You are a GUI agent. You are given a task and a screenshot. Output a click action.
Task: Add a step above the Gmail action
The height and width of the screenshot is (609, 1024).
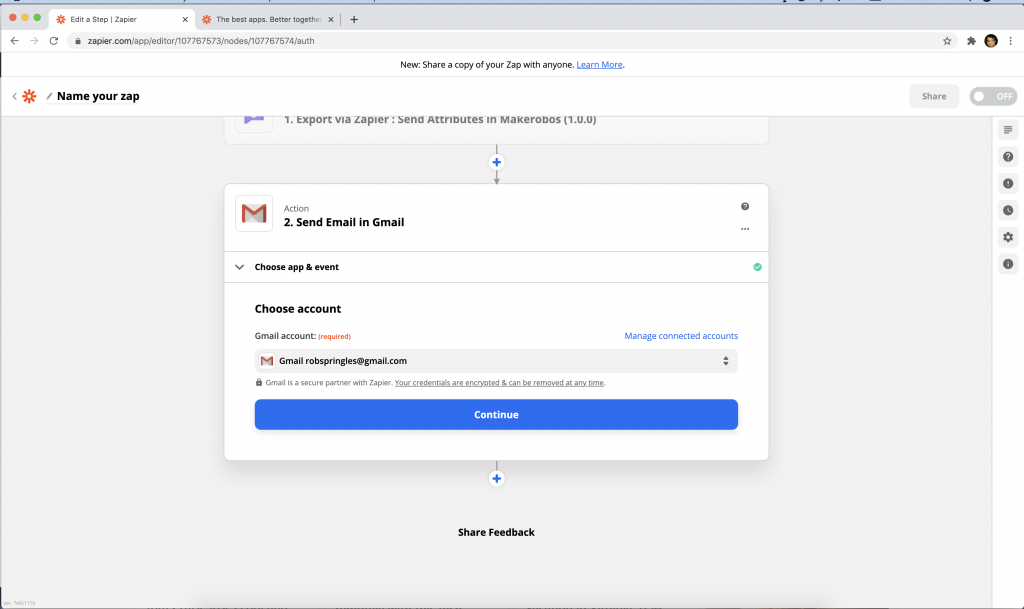[x=496, y=162]
